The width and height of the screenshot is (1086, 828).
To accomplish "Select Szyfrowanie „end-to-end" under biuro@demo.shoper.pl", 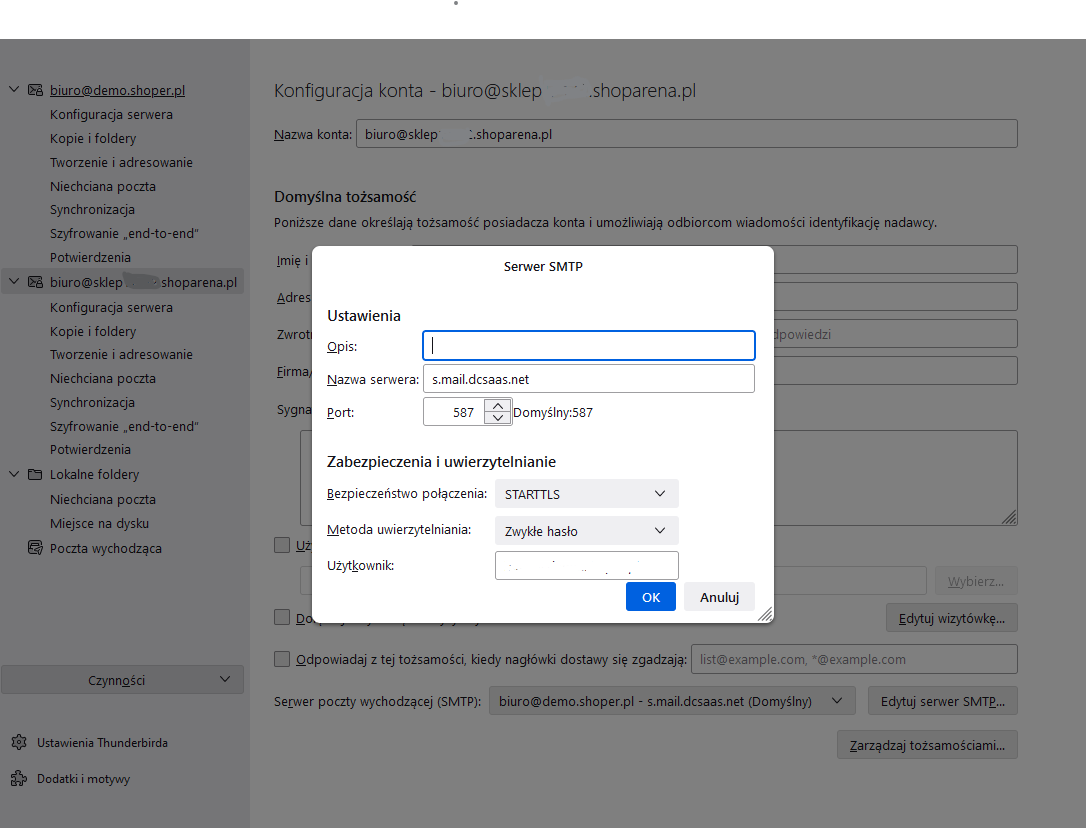I will pos(124,233).
